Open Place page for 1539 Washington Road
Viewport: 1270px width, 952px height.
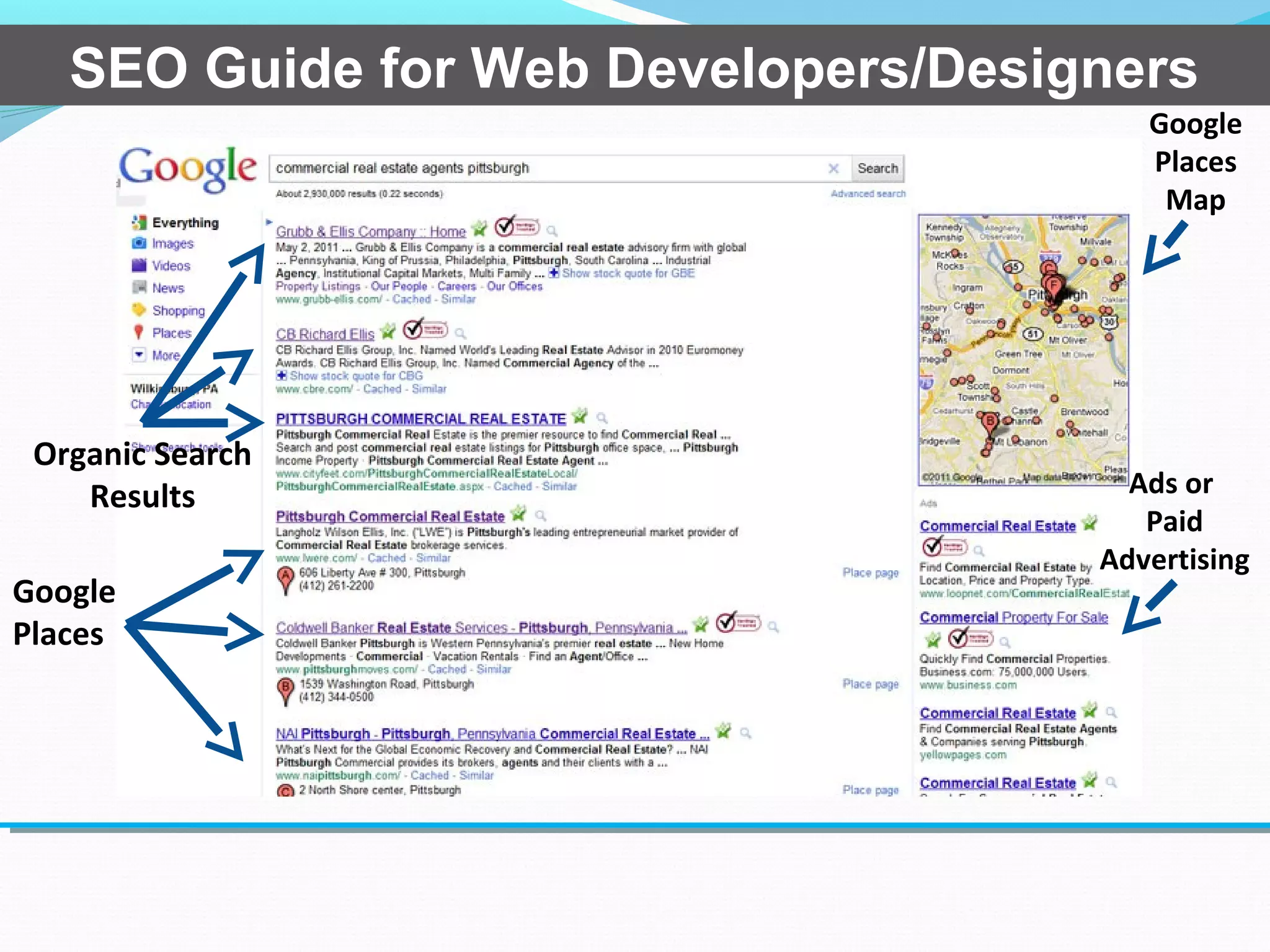point(871,684)
